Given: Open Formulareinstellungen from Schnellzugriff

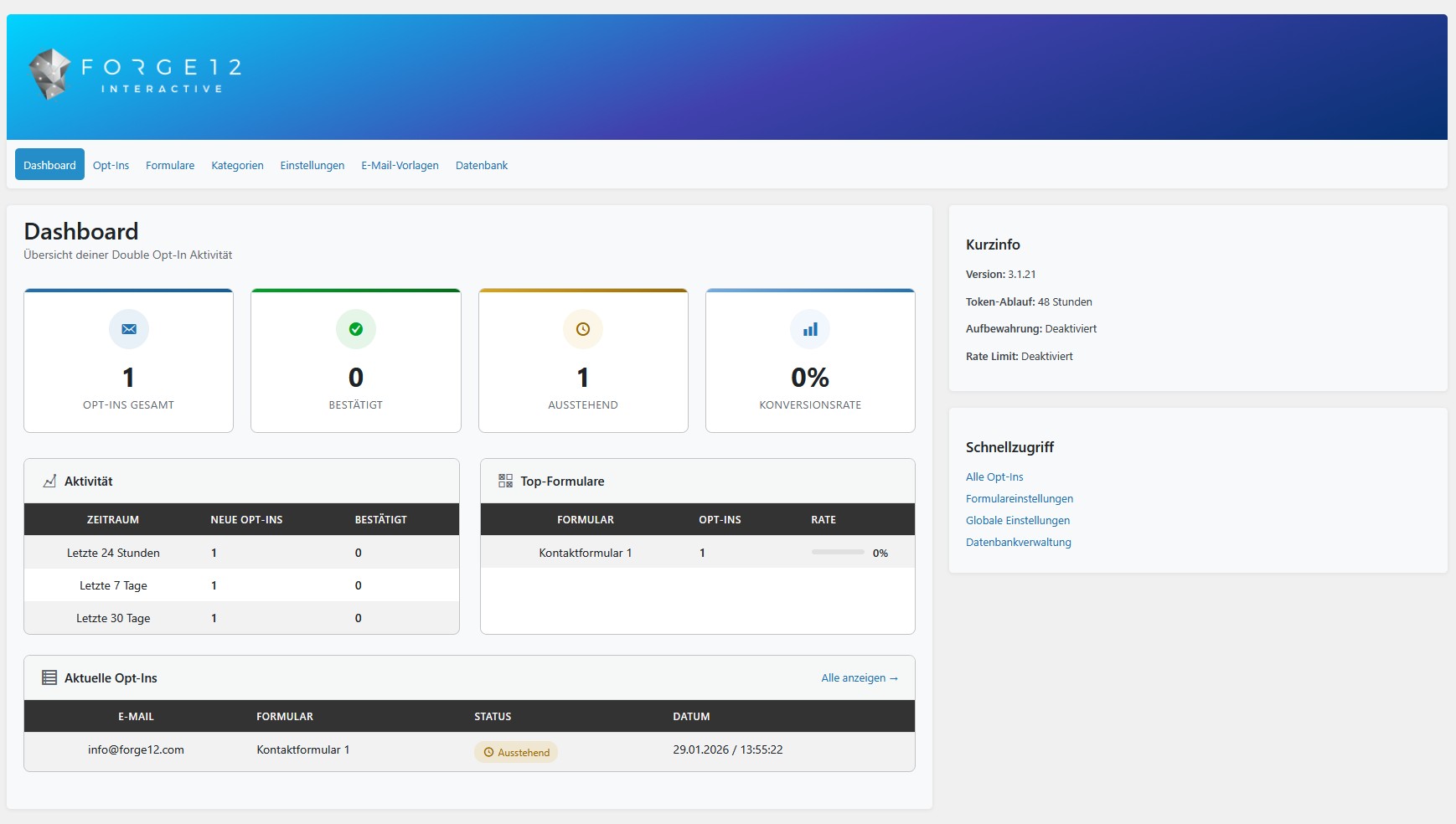Looking at the screenshot, I should click(1020, 498).
